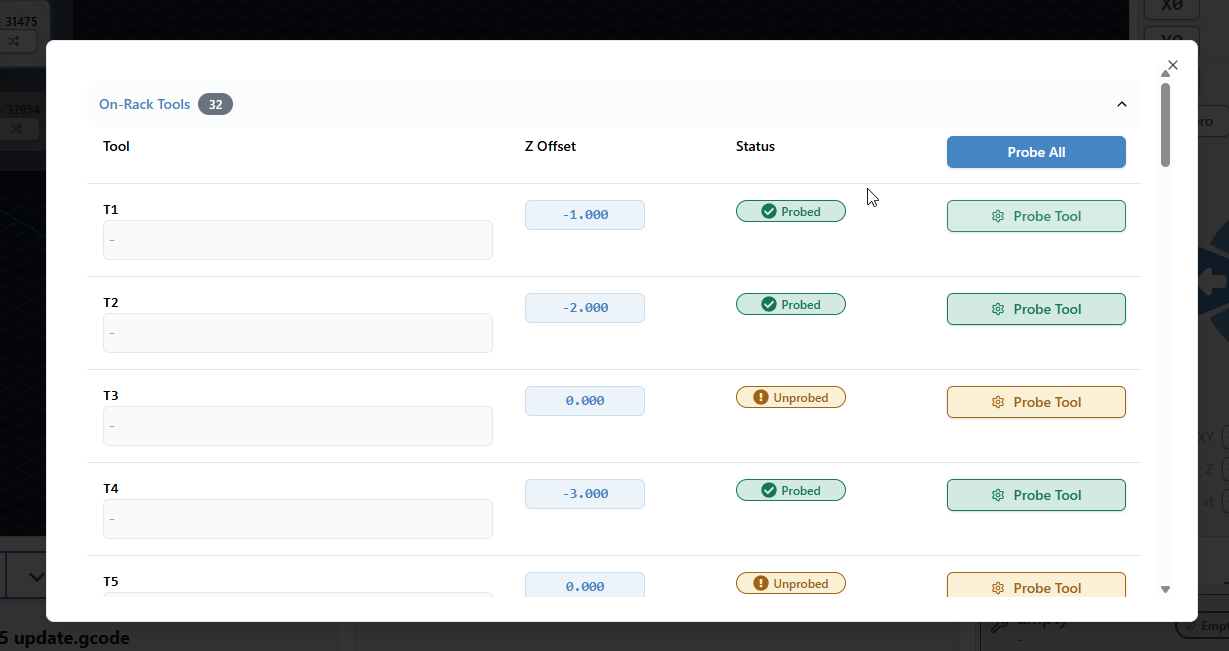Probe tool T1
1229x651 pixels.
(x=1036, y=216)
